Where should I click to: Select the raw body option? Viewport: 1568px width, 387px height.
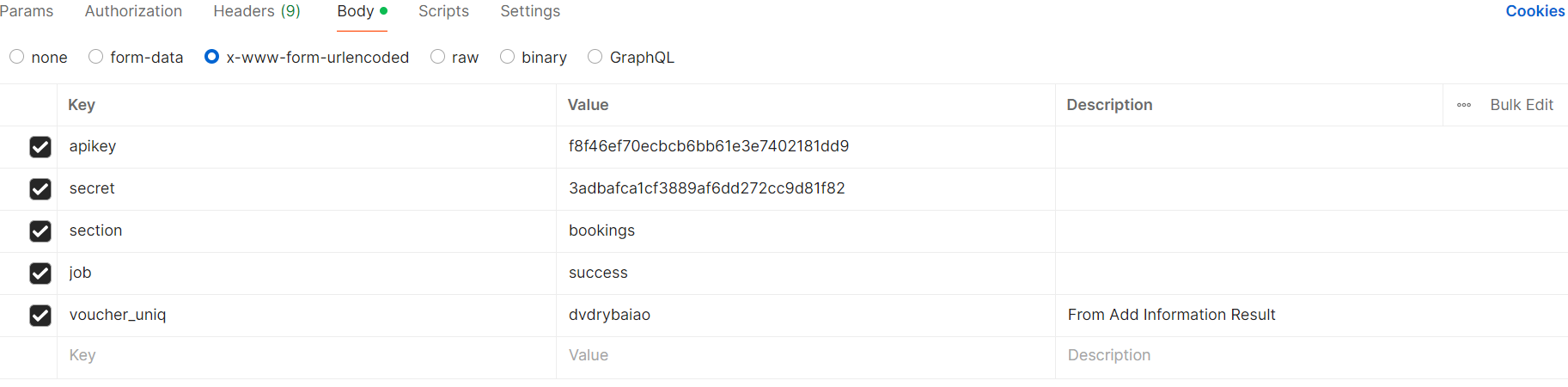(438, 57)
